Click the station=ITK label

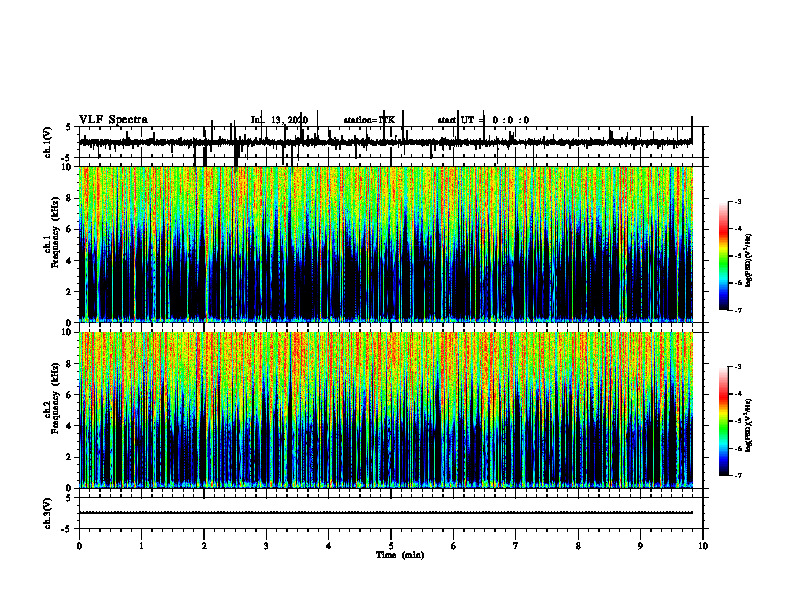click(x=369, y=120)
